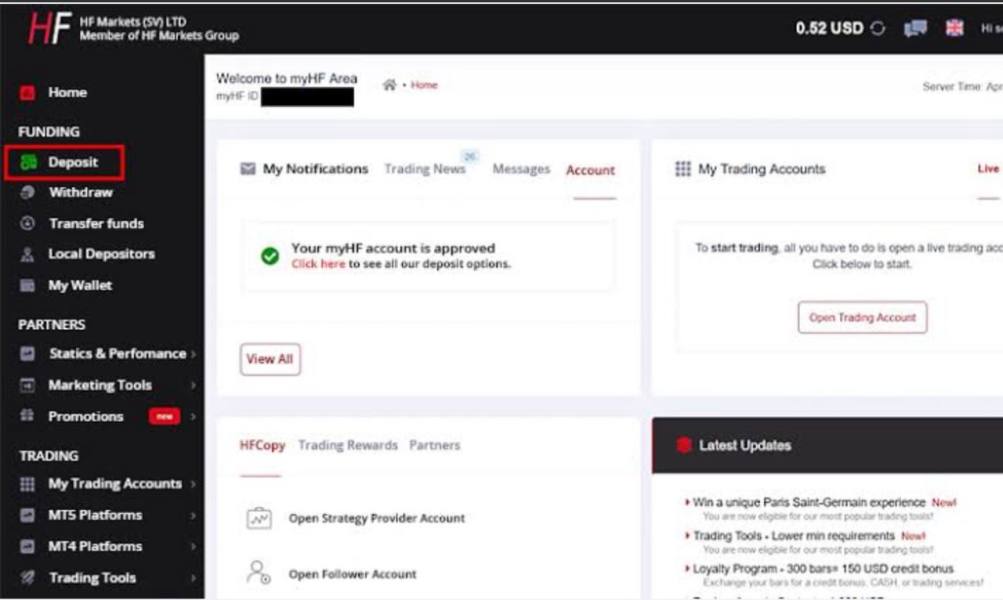Select the Live trading accounts tab
This screenshot has height=600, width=1003.
(988, 169)
